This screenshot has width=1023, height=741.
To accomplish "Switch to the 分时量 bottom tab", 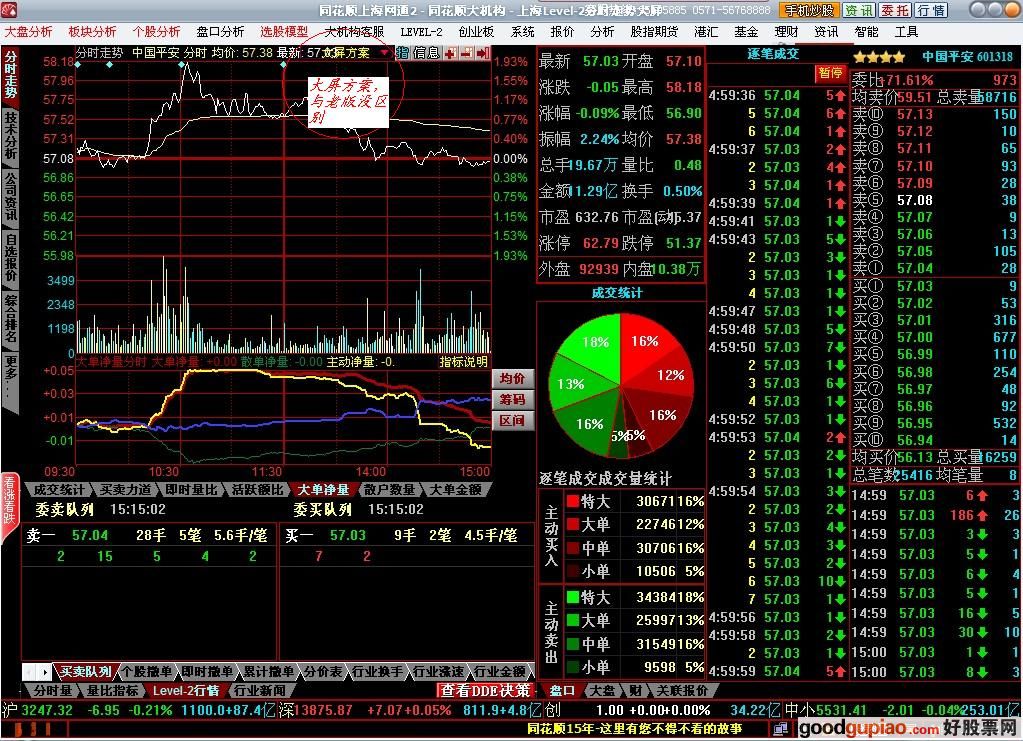I will [53, 690].
